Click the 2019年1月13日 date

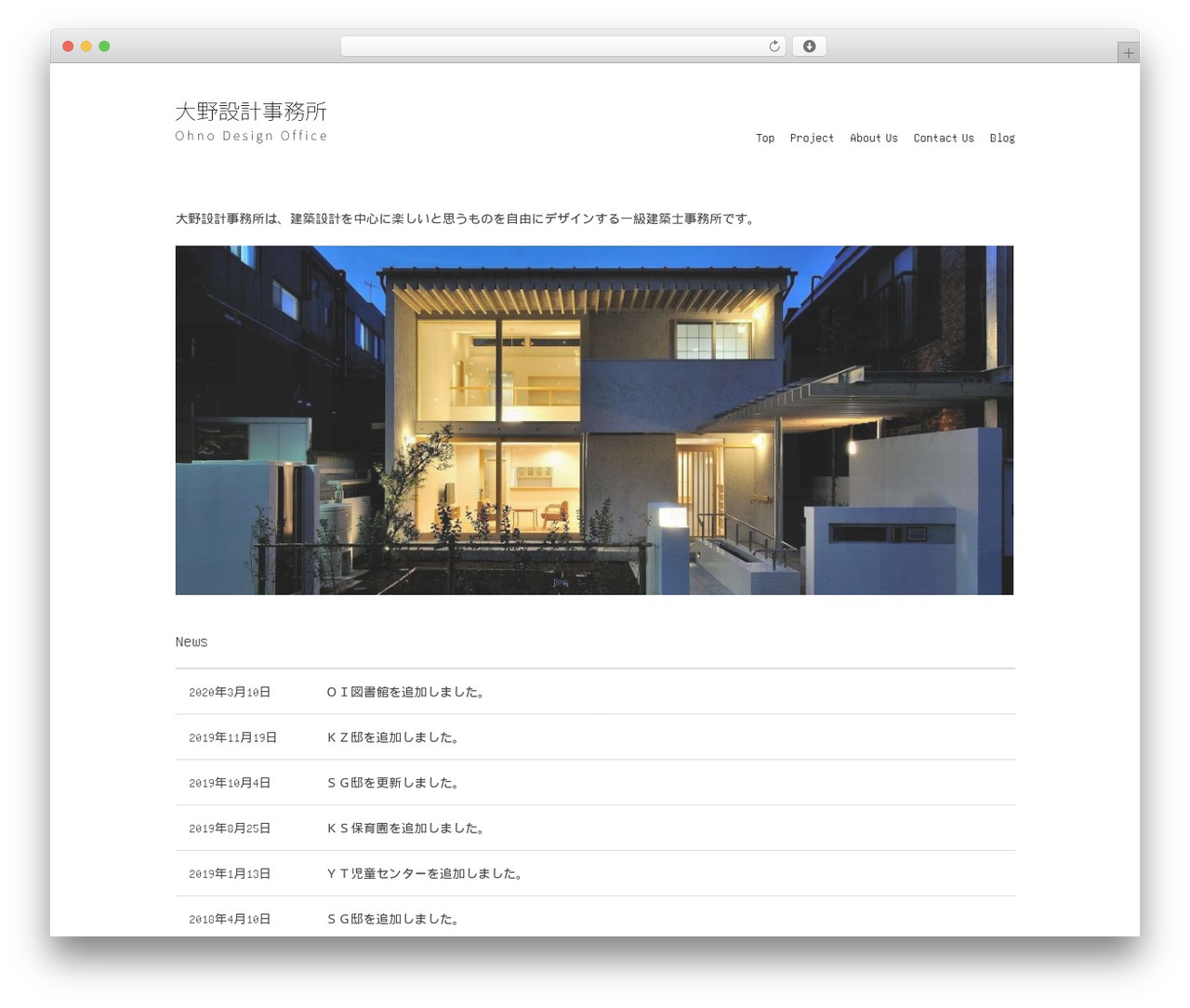coord(230,874)
